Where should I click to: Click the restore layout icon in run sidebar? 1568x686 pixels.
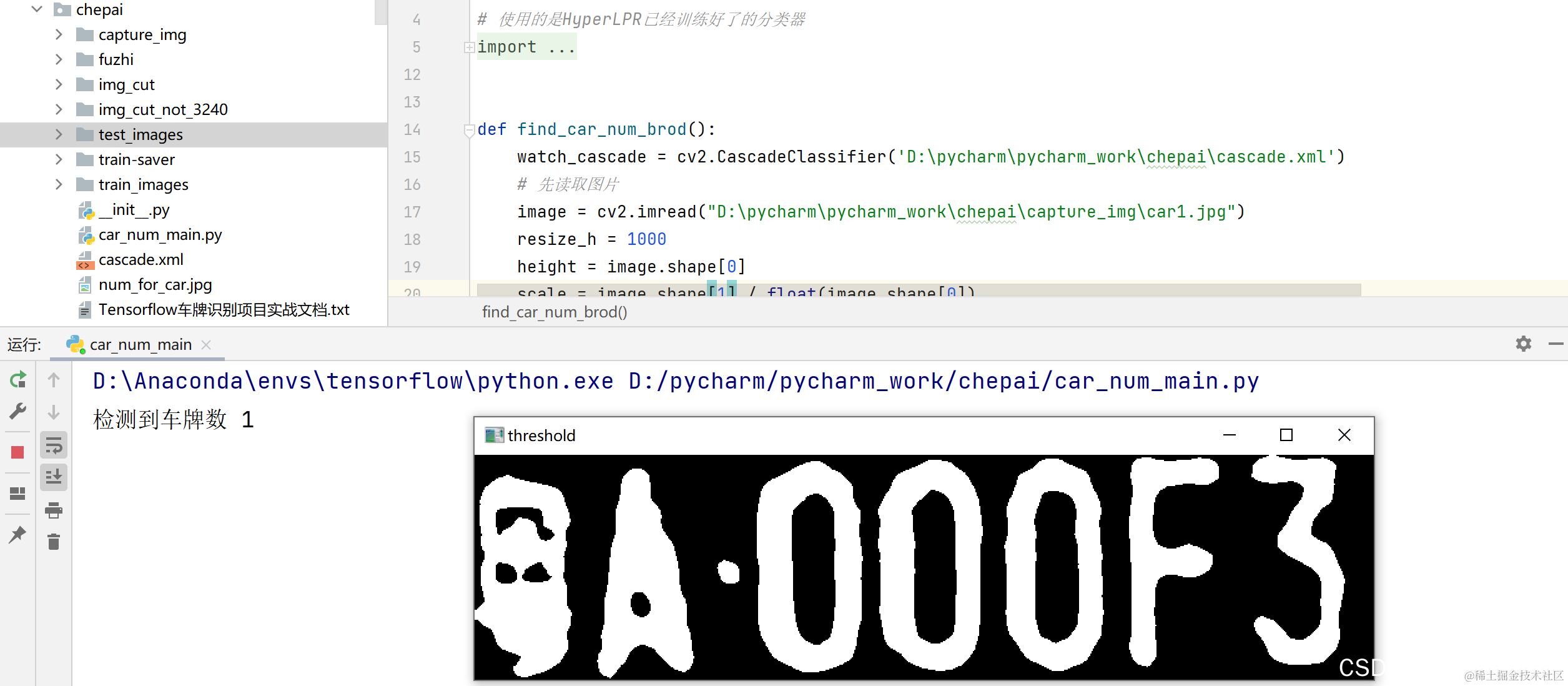pyautogui.click(x=17, y=494)
